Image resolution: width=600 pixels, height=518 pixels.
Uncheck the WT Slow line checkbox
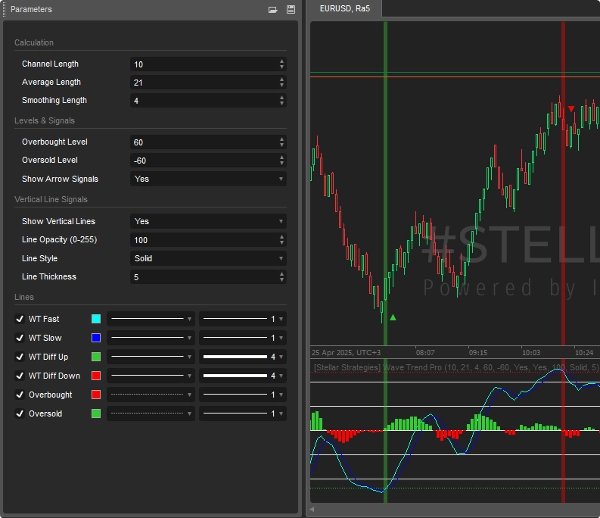tap(20, 338)
